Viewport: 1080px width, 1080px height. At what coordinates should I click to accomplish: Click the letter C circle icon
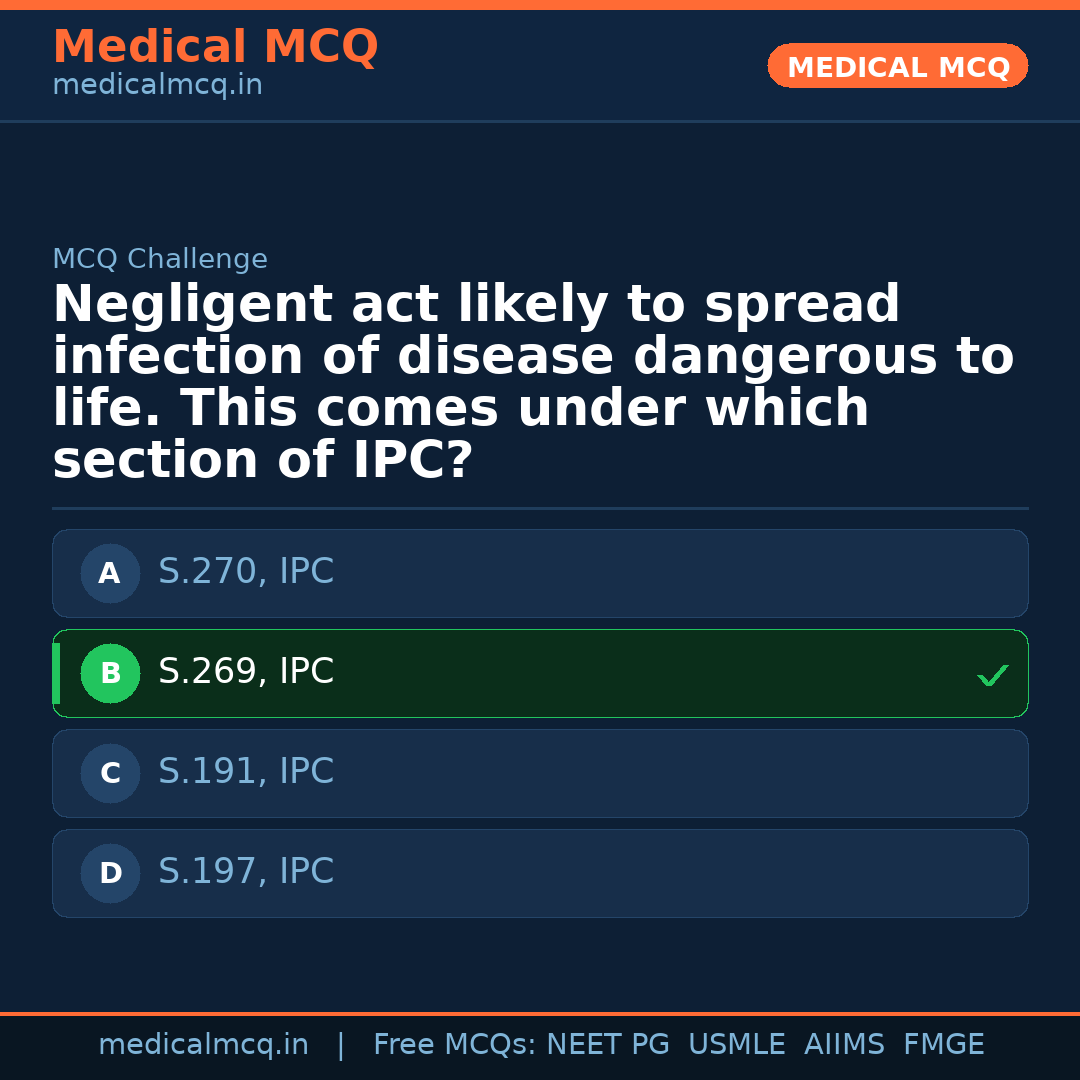pyautogui.click(x=110, y=774)
